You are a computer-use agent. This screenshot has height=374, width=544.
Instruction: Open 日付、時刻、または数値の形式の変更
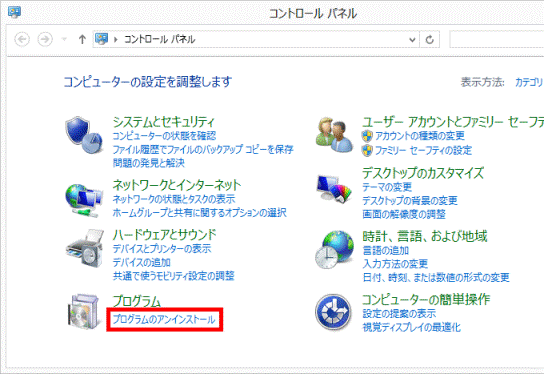pos(436,278)
